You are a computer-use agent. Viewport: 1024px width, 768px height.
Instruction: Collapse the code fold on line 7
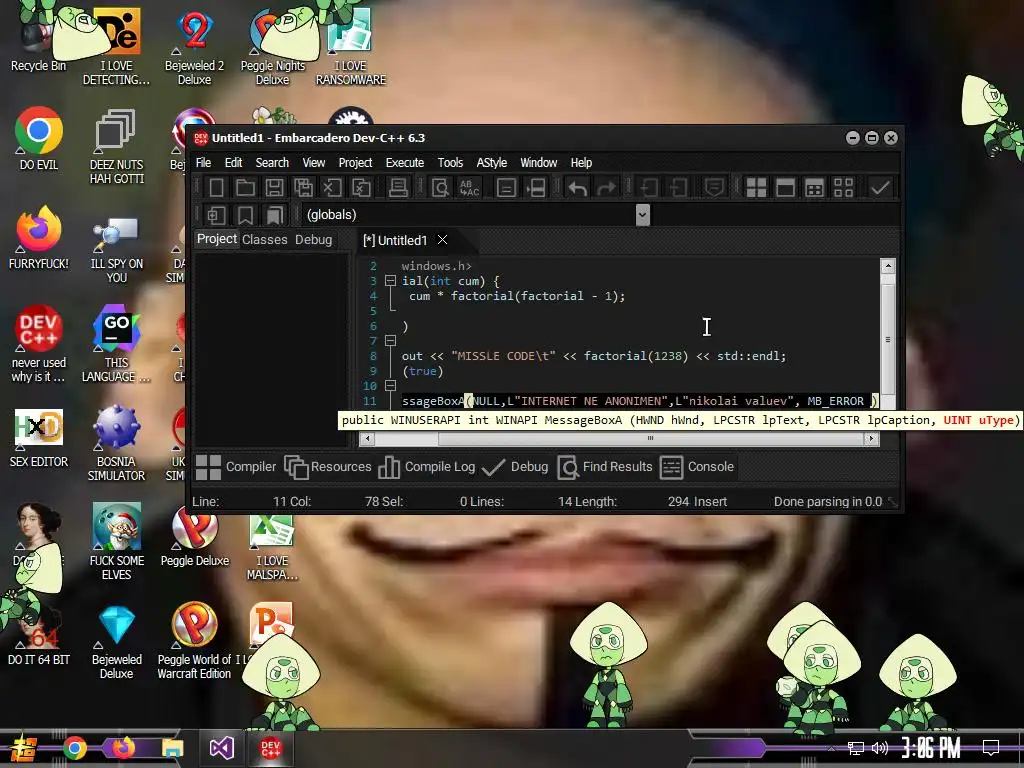391,341
